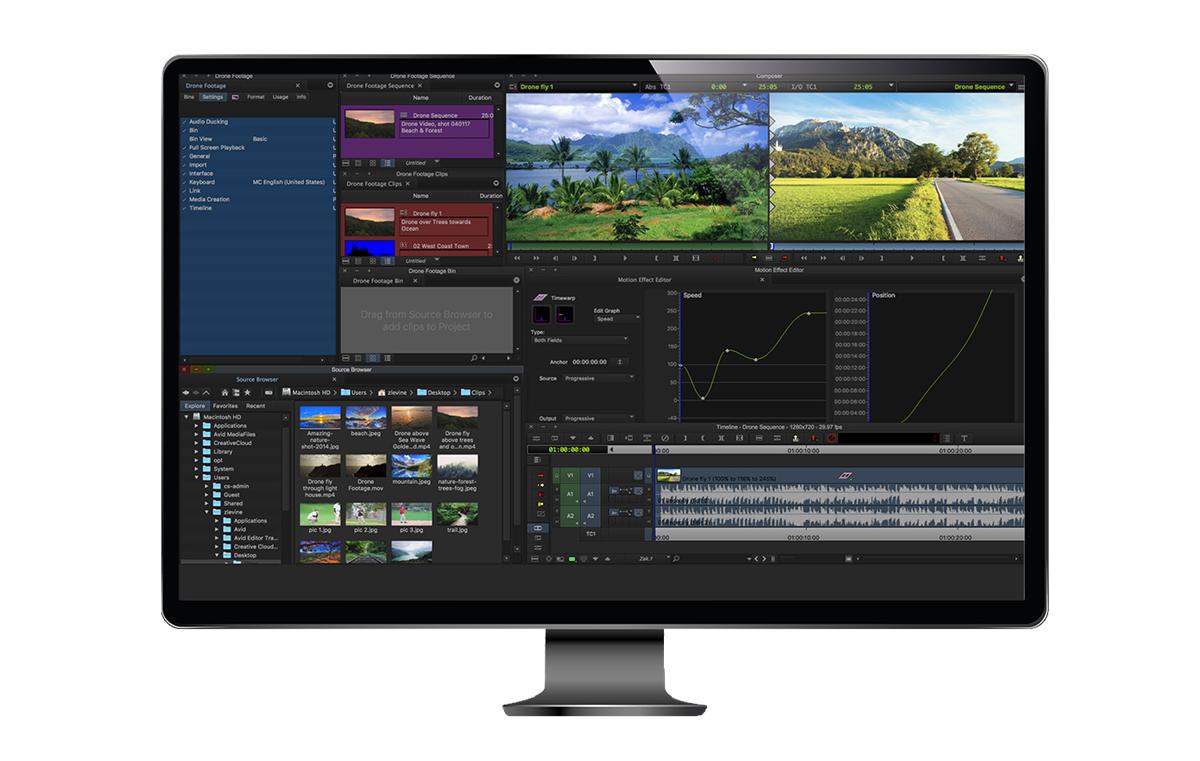Switch Drone Footage Sequence bin to frame view

373,162
